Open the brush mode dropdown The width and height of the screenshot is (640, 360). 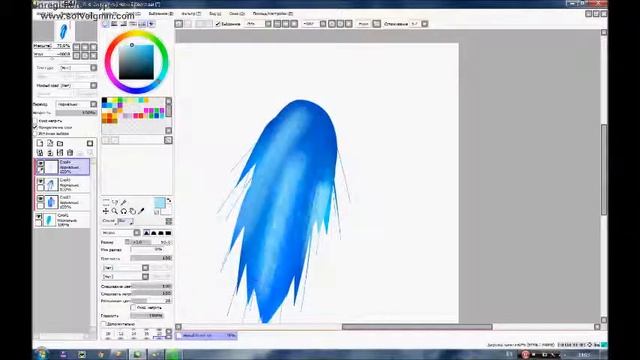(137, 233)
